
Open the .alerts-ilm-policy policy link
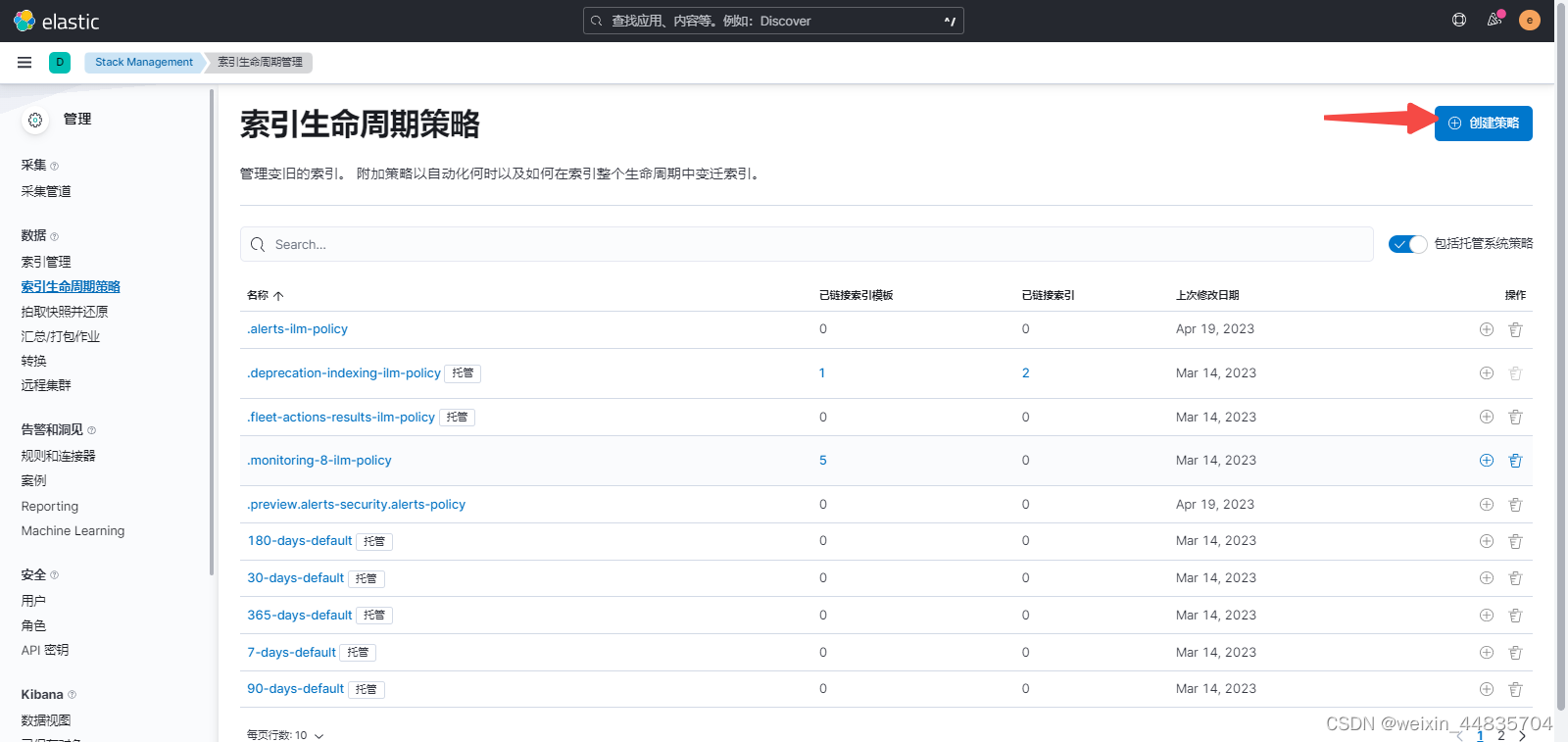[x=298, y=329]
